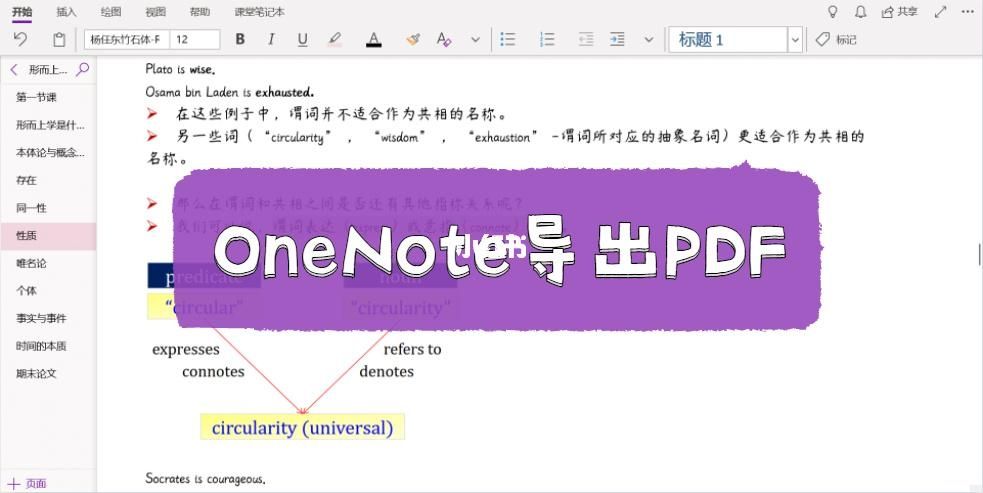Image resolution: width=983 pixels, height=493 pixels.
Task: Click the search magnifier in sidebar
Action: click(x=82, y=70)
